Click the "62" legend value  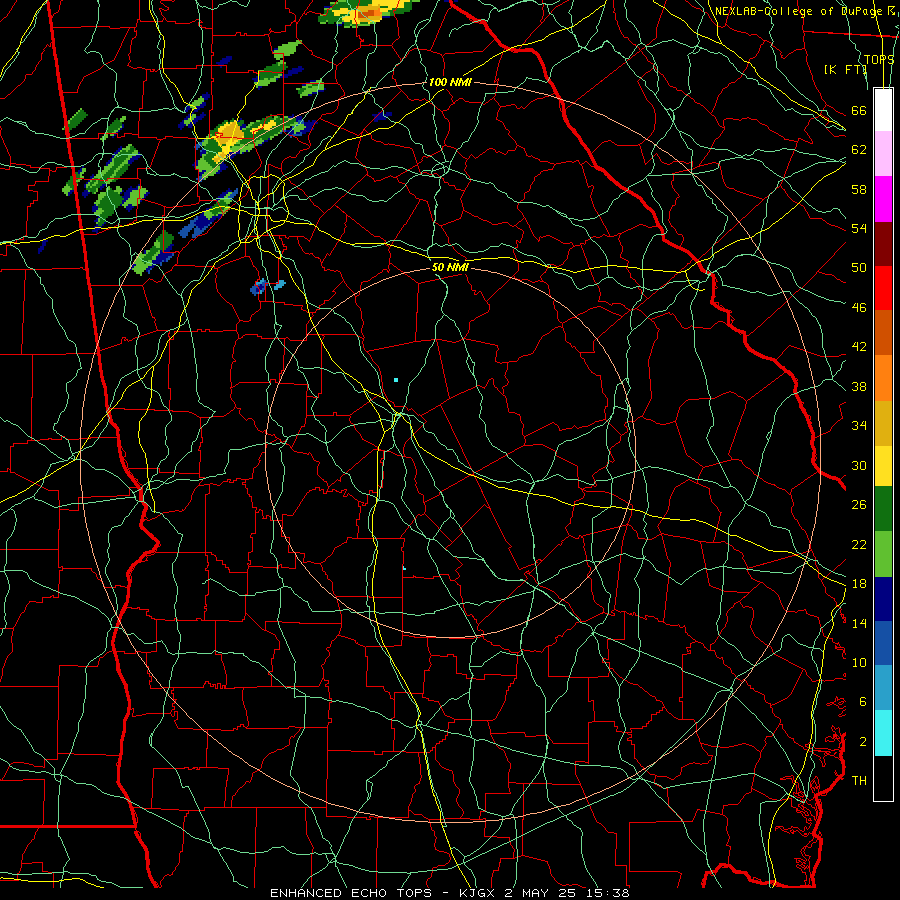(859, 149)
